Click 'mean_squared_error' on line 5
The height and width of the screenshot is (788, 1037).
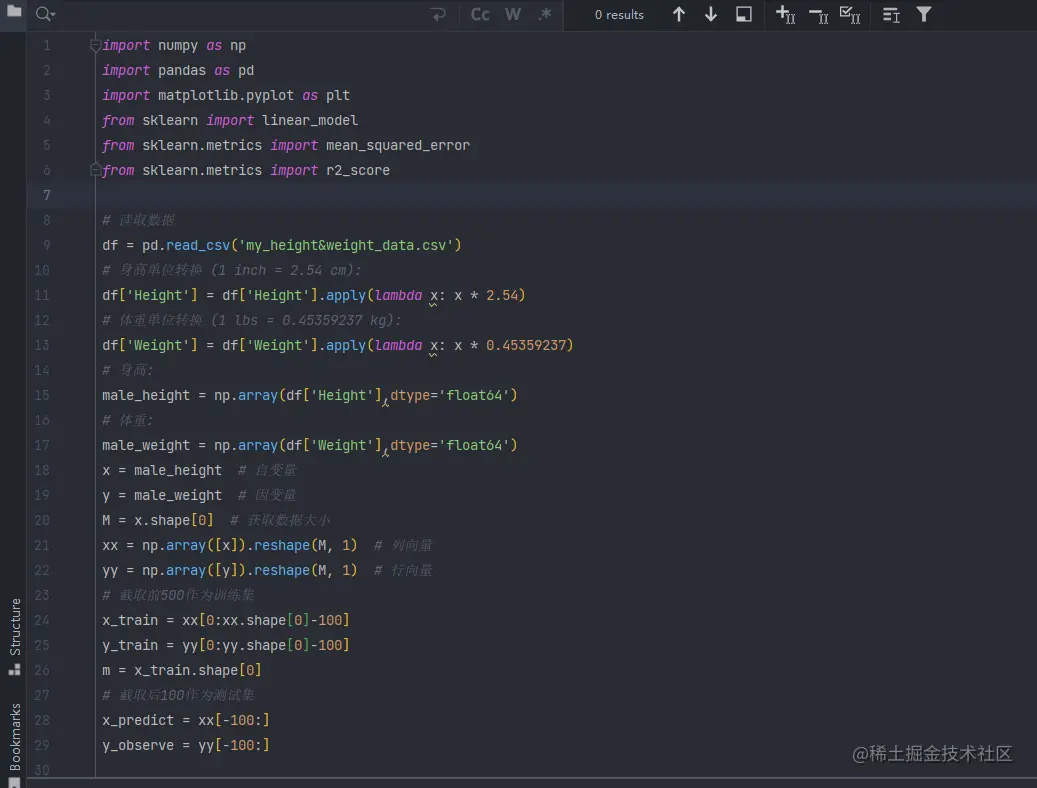pos(397,146)
